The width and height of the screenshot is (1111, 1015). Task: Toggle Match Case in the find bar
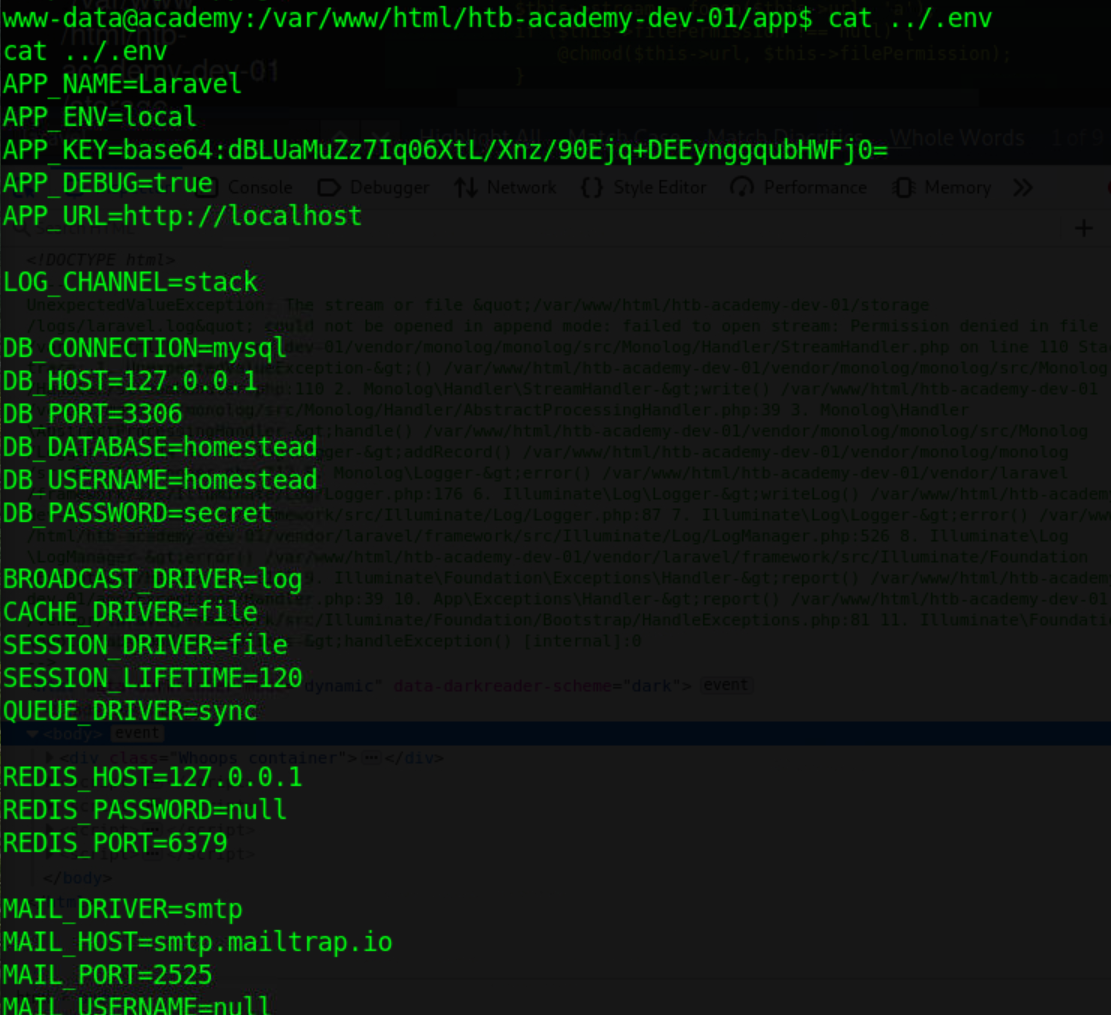624,137
